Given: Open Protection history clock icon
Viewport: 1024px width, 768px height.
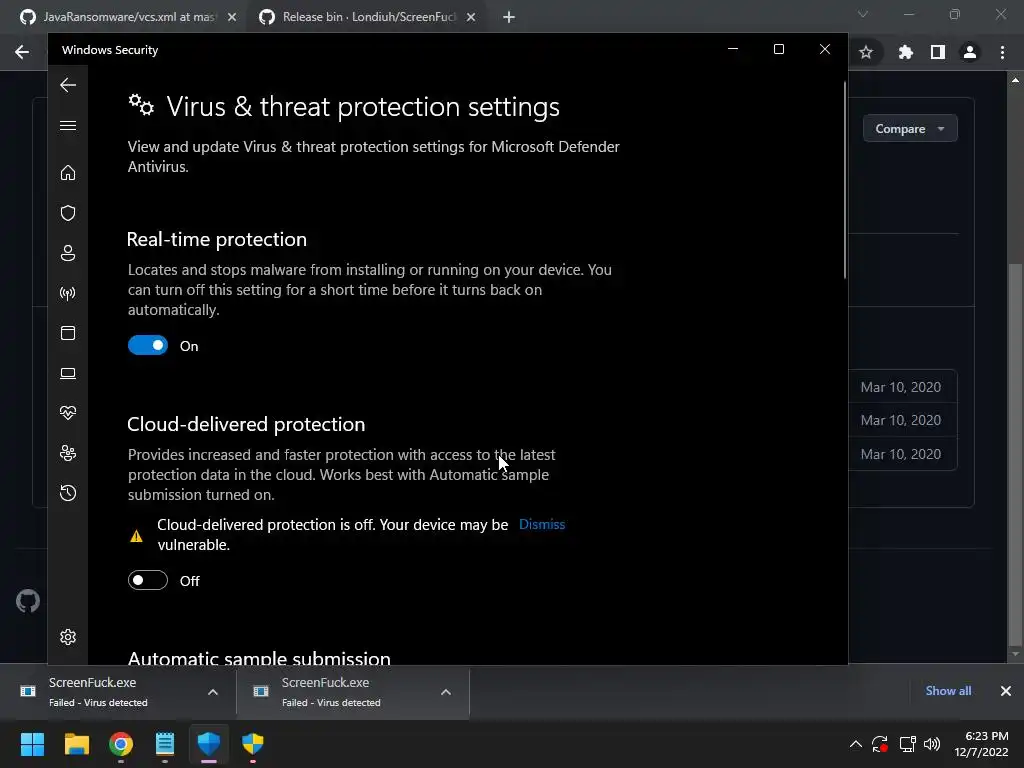Looking at the screenshot, I should pyautogui.click(x=68, y=493).
